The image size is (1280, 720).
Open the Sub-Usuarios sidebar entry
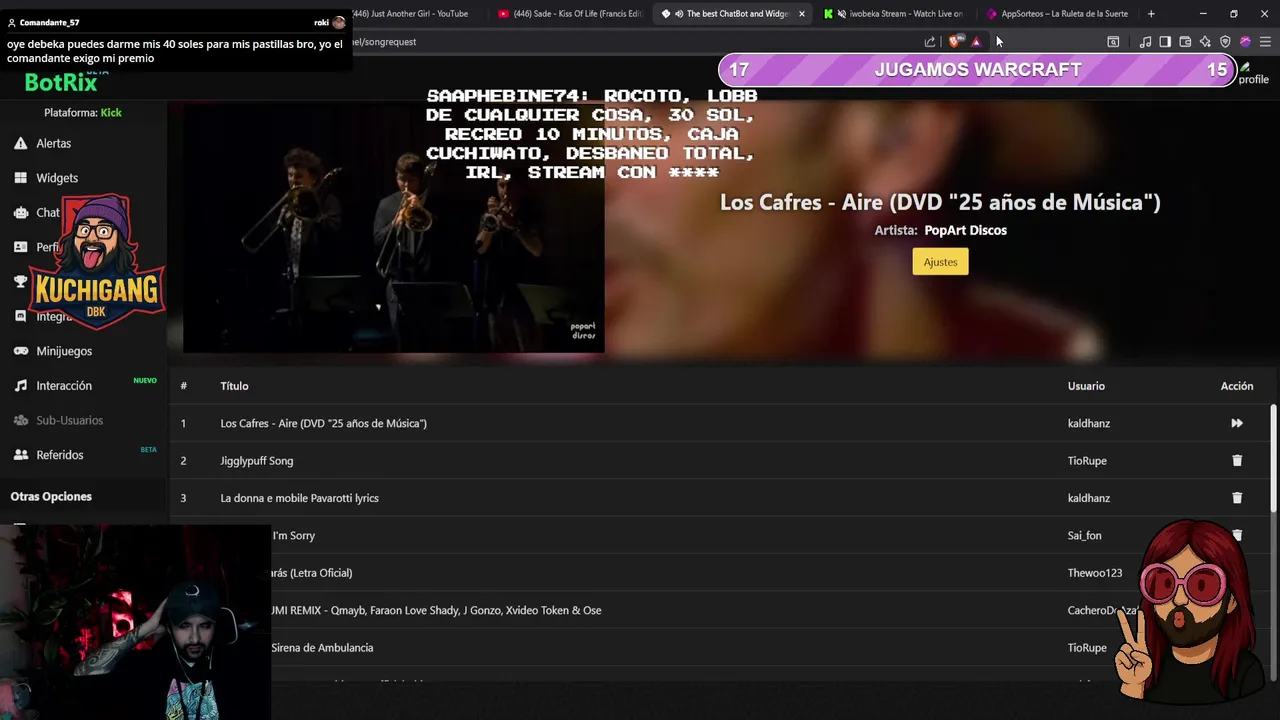(x=69, y=420)
